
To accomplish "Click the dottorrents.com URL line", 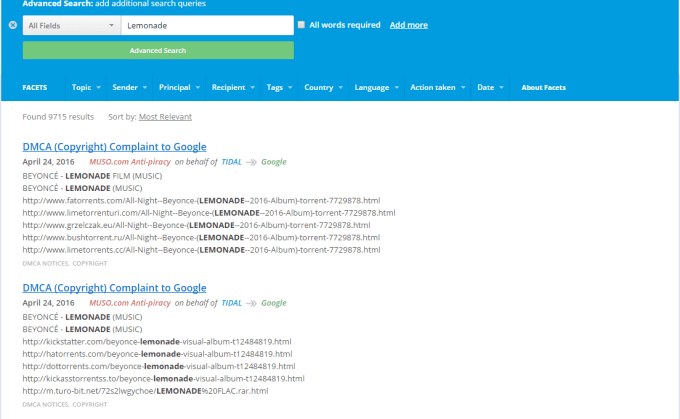I will [159, 366].
